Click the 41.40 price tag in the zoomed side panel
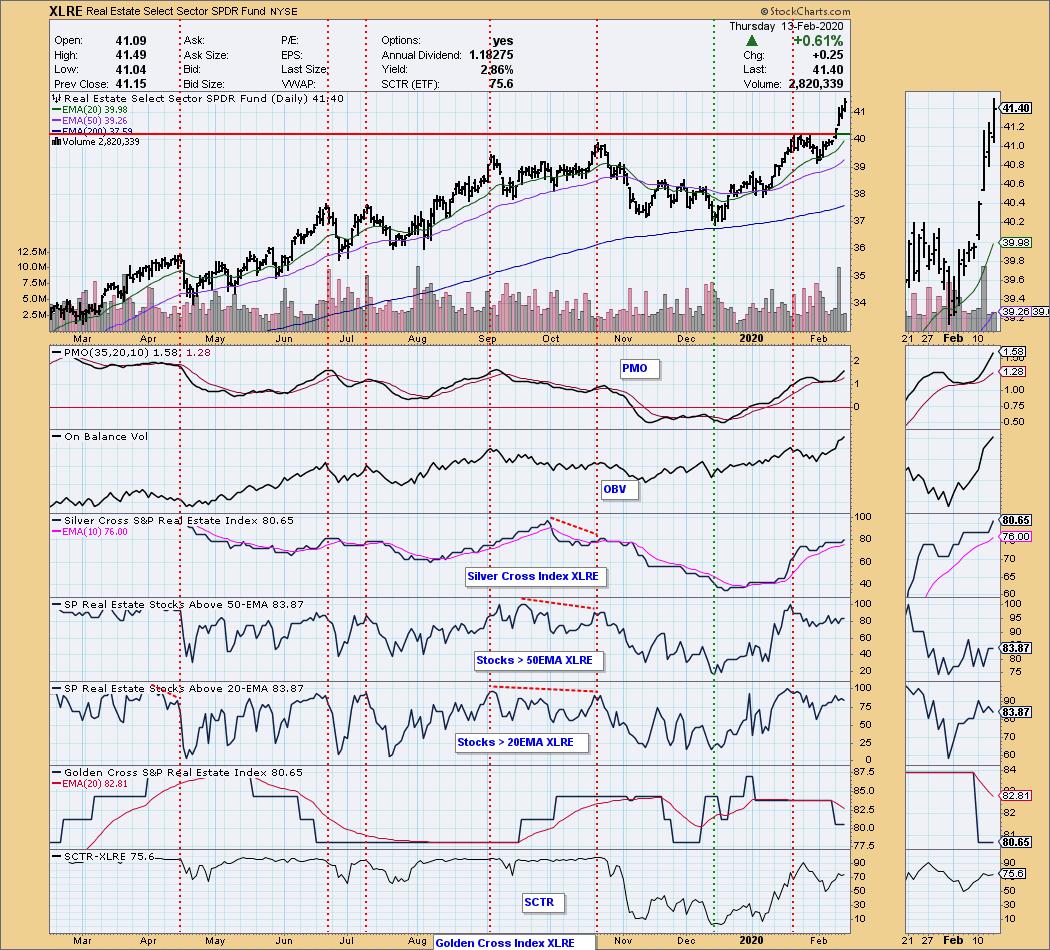 pyautogui.click(x=1017, y=108)
